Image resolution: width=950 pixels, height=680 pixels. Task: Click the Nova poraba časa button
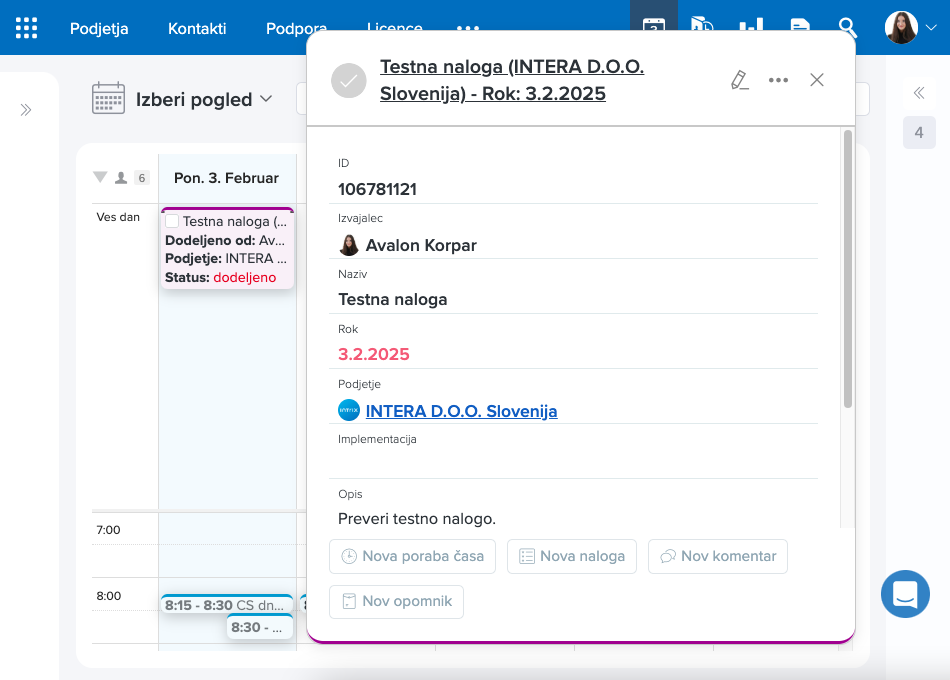[x=412, y=556]
